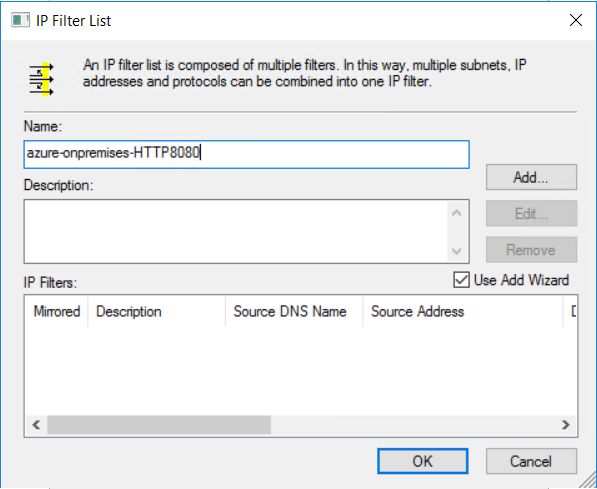Click the Description box scroll down arrow
The height and width of the screenshot is (489, 597).
point(457,251)
